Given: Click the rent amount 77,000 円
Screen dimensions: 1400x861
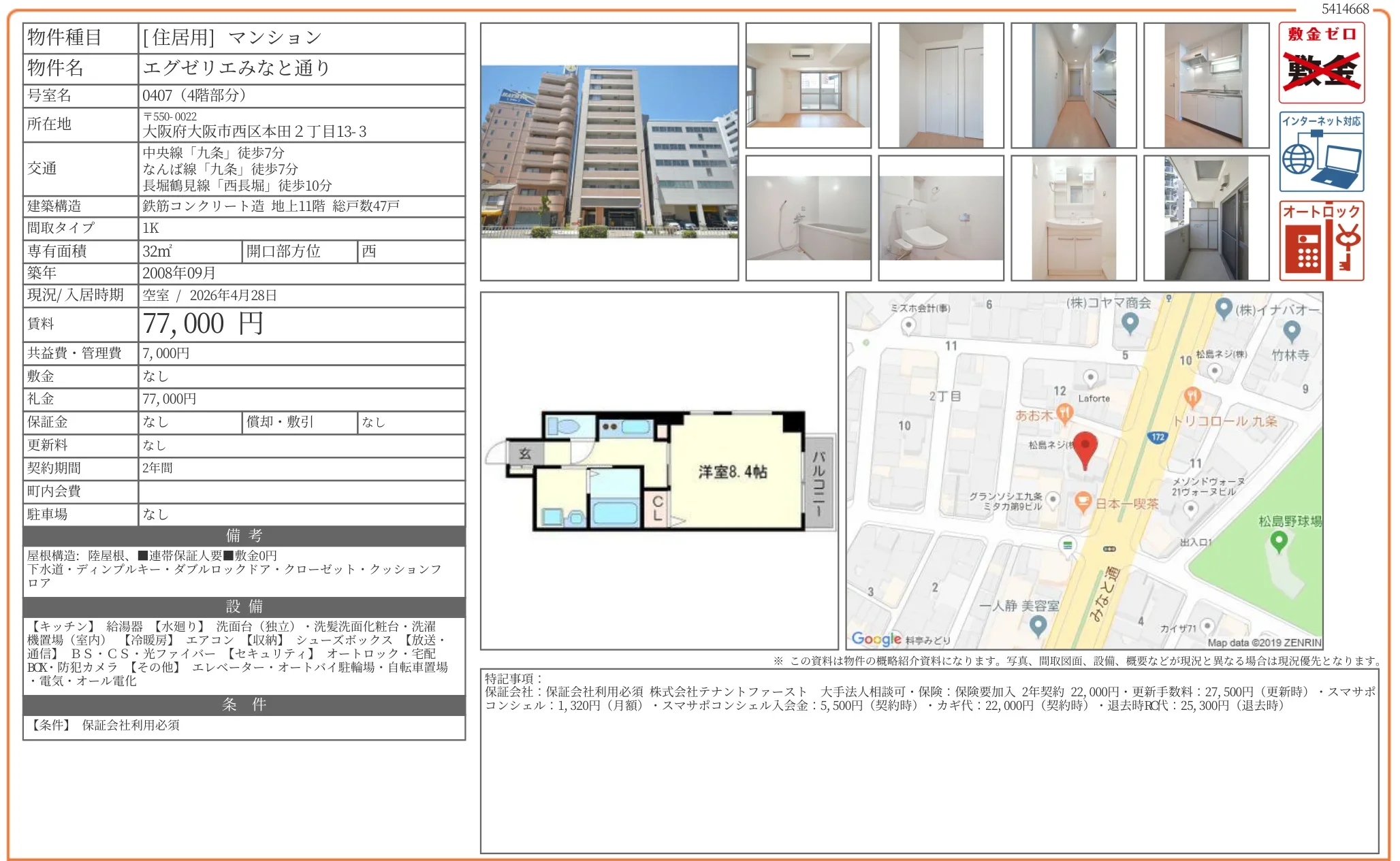Looking at the screenshot, I should pyautogui.click(x=203, y=324).
